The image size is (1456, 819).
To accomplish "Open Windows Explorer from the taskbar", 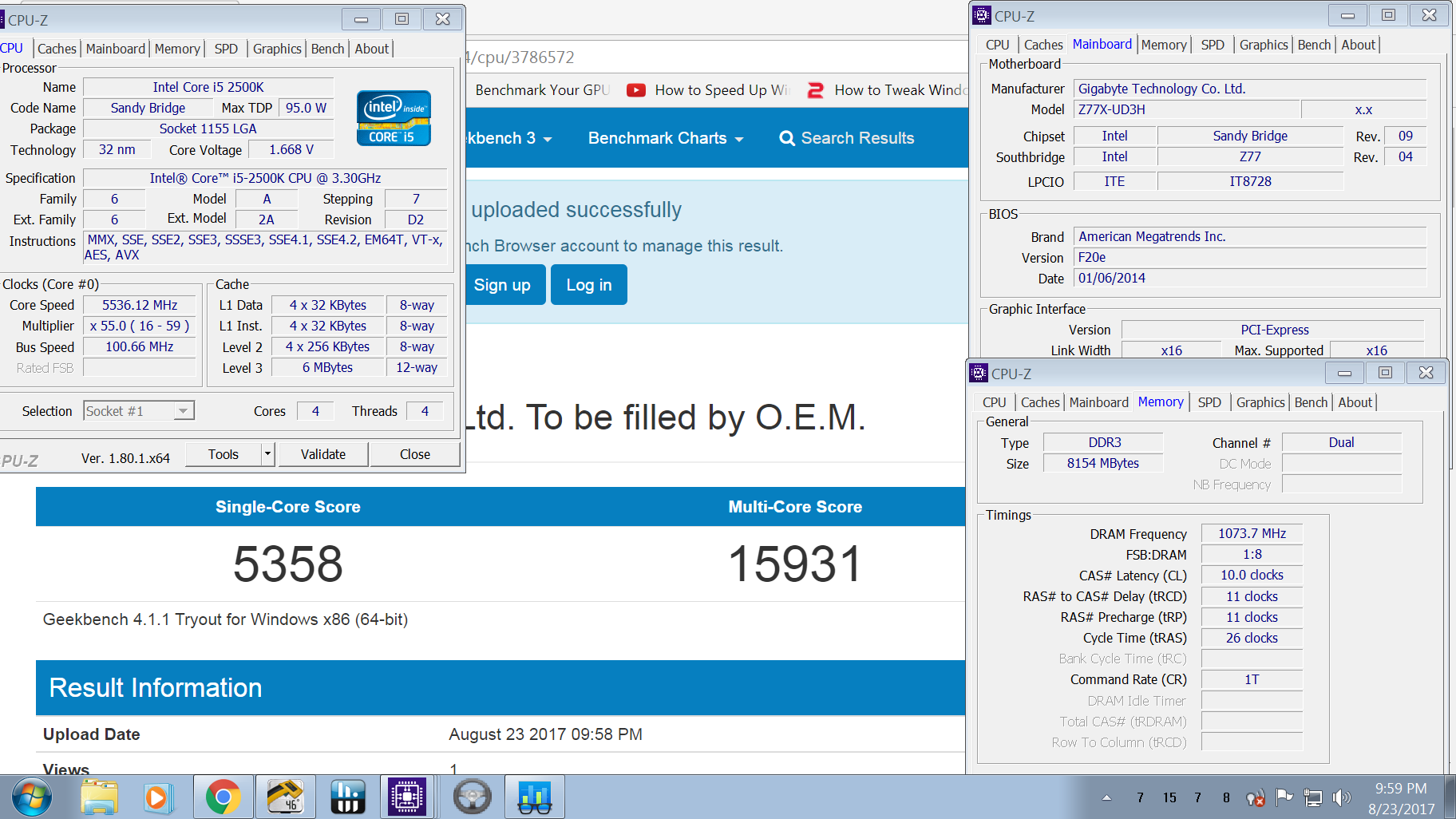I will [99, 797].
